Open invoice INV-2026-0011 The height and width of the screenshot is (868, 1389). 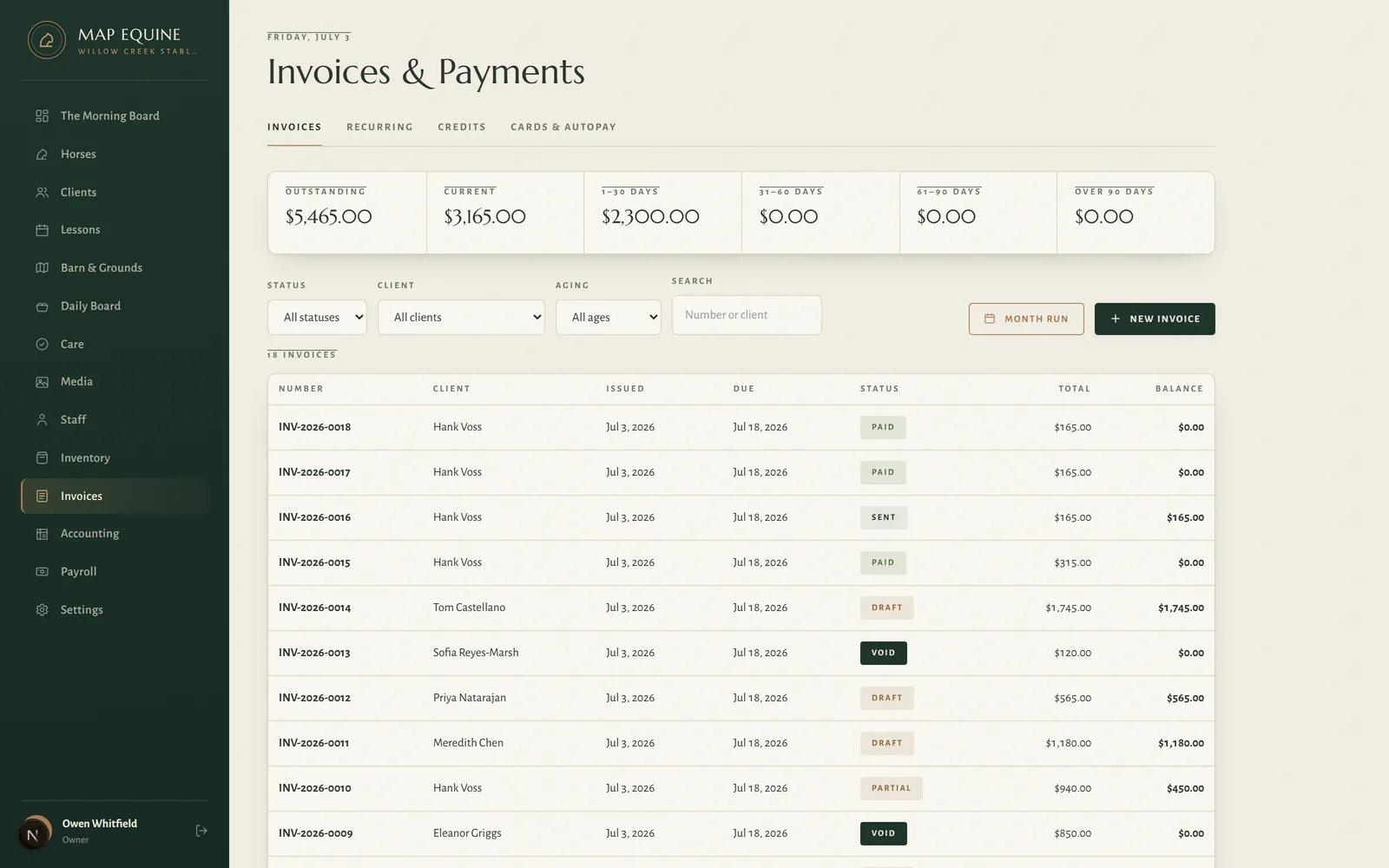741,743
